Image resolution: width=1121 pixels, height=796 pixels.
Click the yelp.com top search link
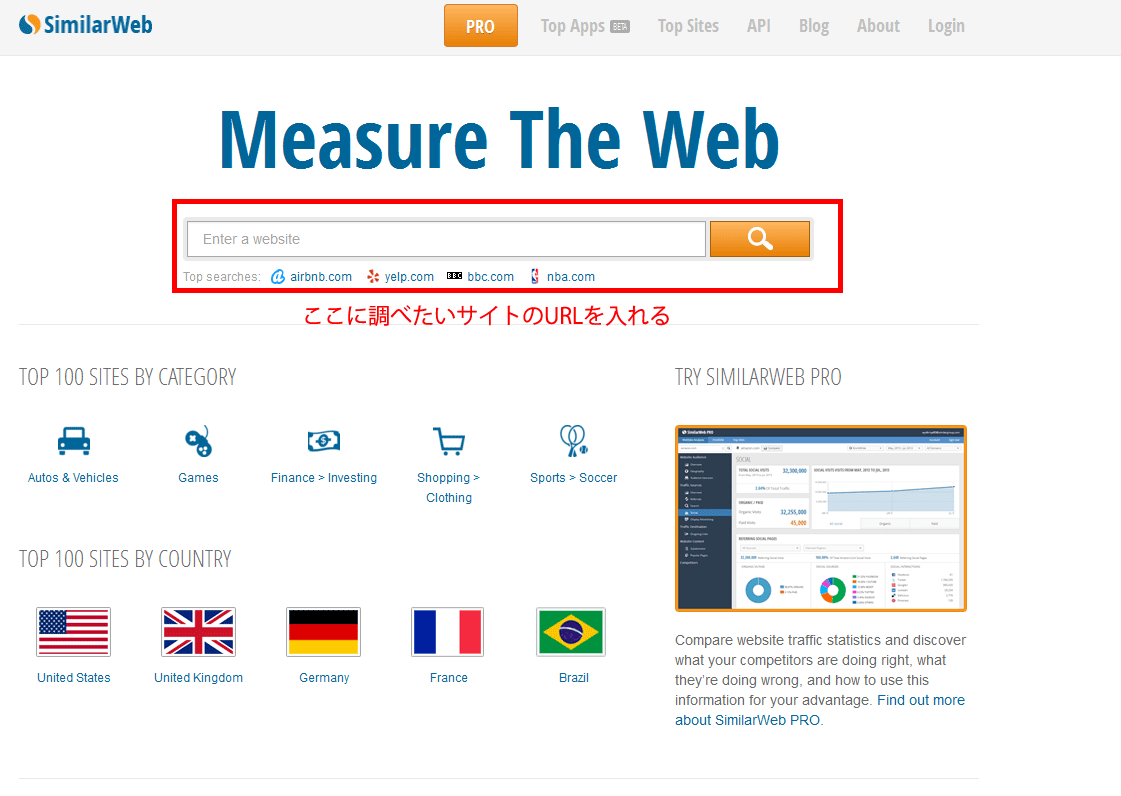[409, 277]
